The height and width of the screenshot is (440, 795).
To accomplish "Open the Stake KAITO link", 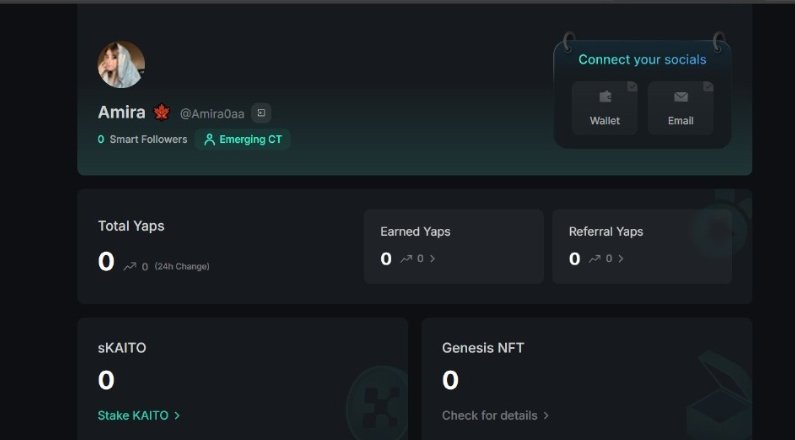I will [x=138, y=416].
